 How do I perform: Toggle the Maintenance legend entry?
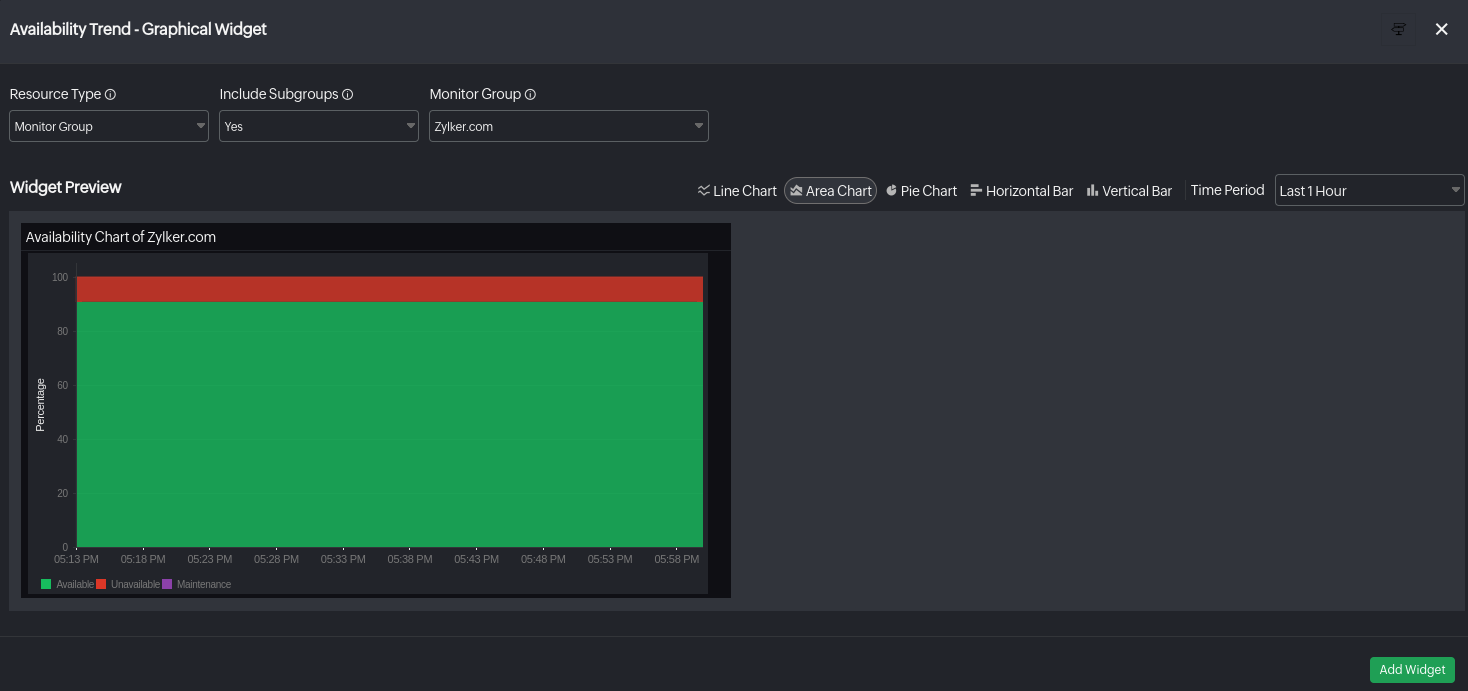pos(196,584)
